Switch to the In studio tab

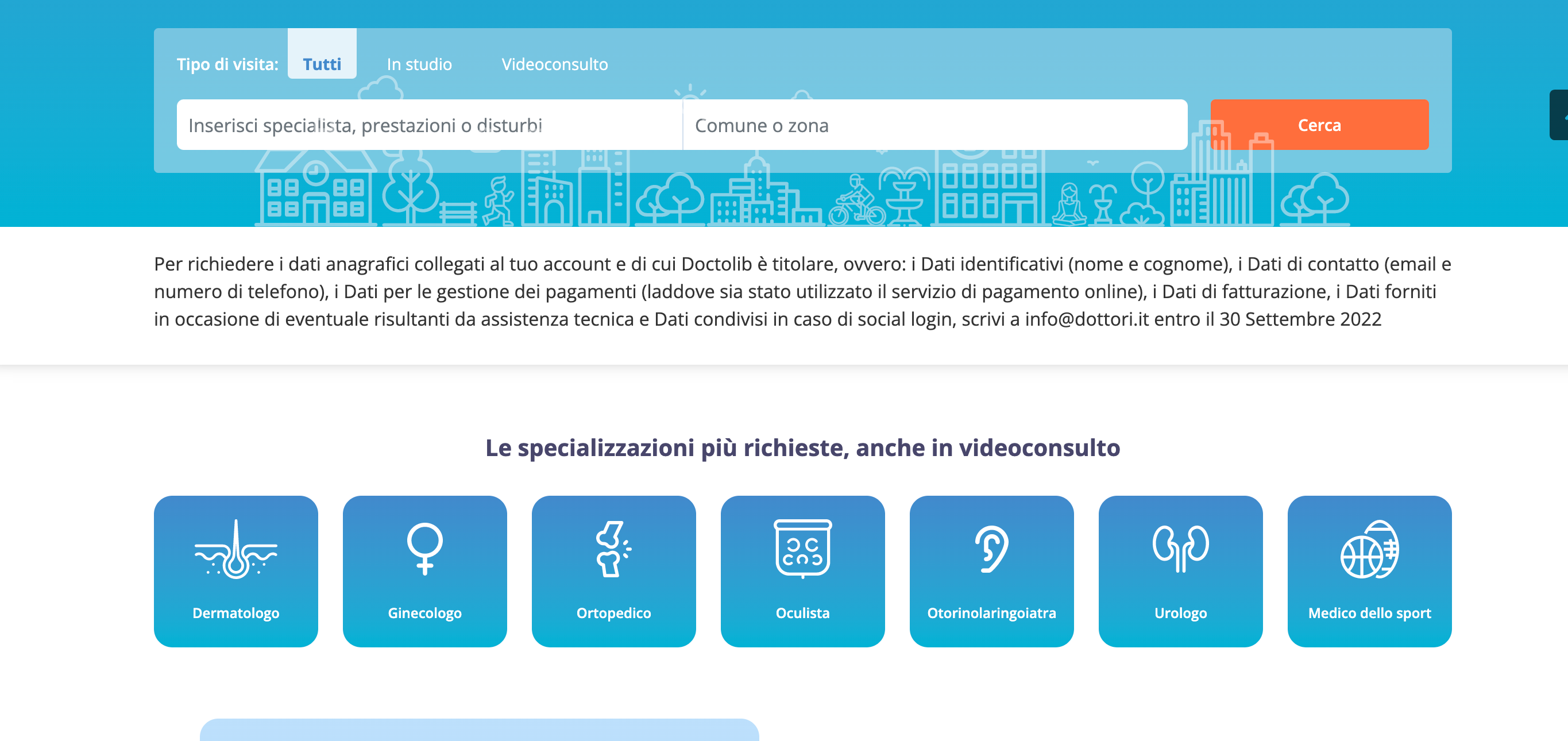click(x=419, y=64)
